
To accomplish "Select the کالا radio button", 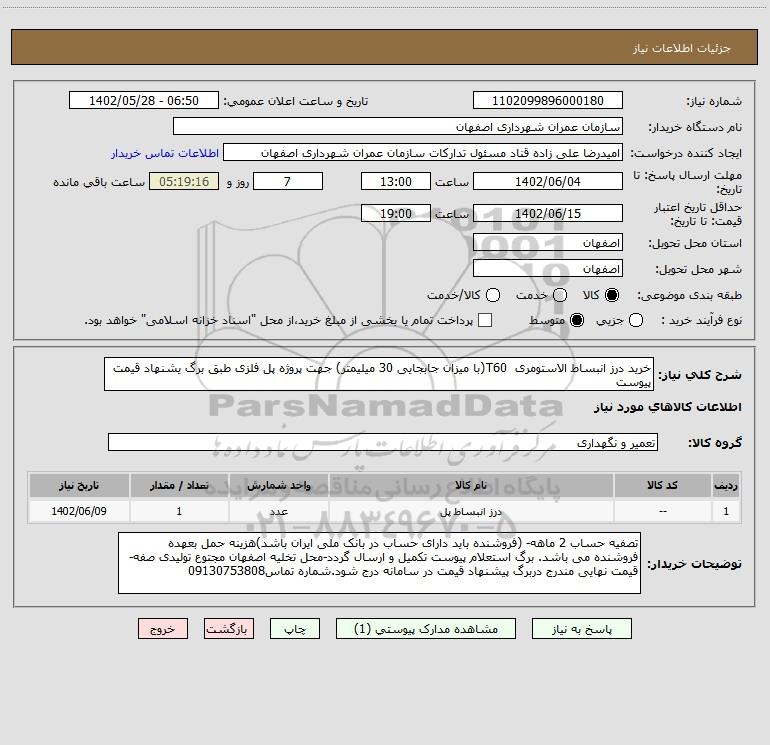I will tap(612, 295).
